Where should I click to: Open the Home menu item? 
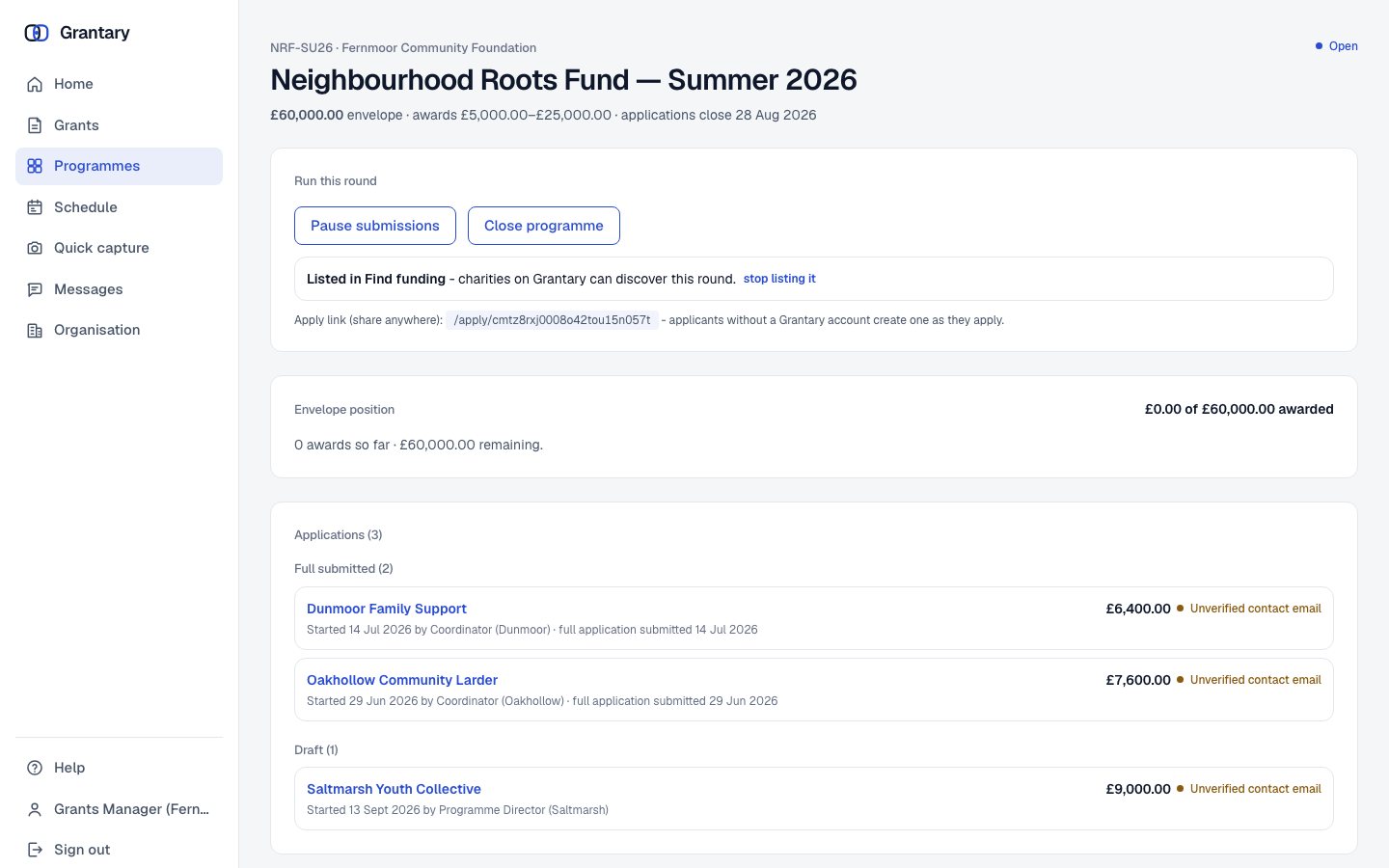point(119,84)
